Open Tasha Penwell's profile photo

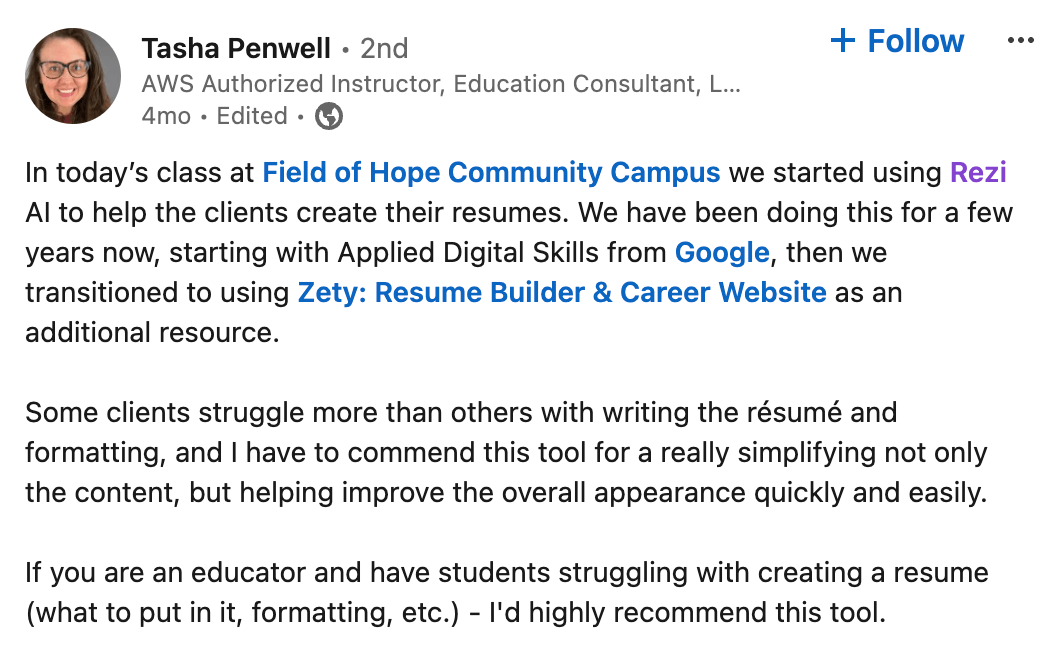tap(73, 76)
